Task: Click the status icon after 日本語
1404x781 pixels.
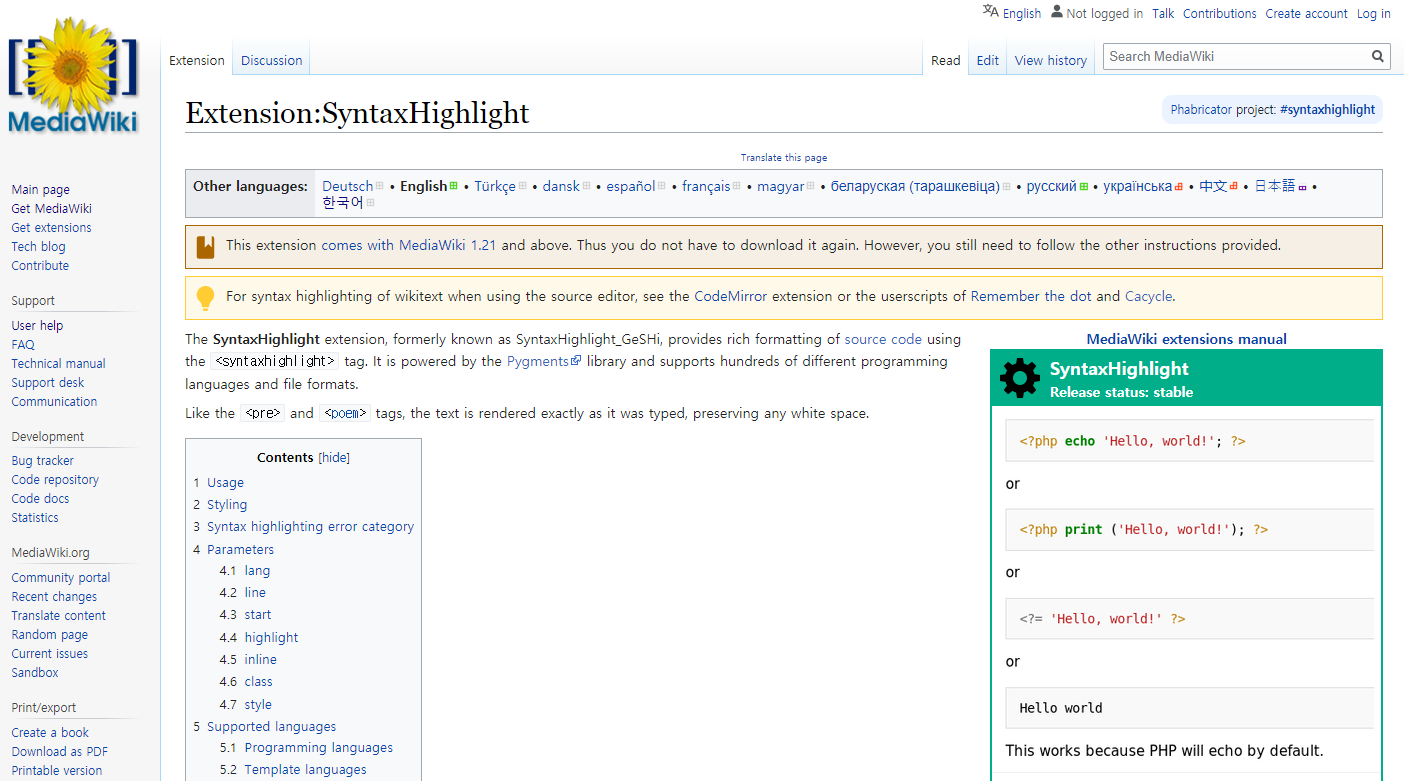Action: tap(1302, 186)
